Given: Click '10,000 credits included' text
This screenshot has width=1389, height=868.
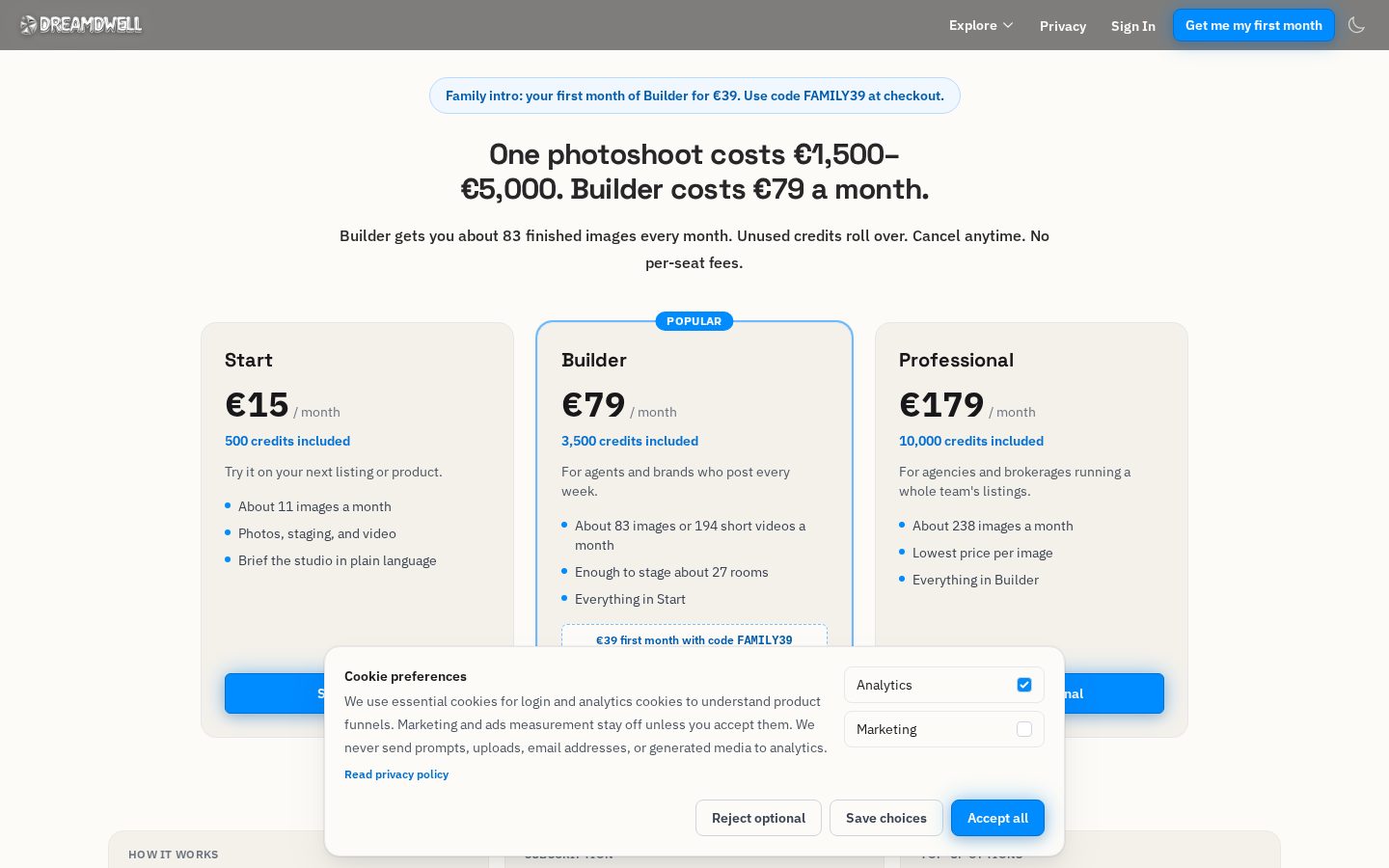Looking at the screenshot, I should pyautogui.click(x=971, y=441).
